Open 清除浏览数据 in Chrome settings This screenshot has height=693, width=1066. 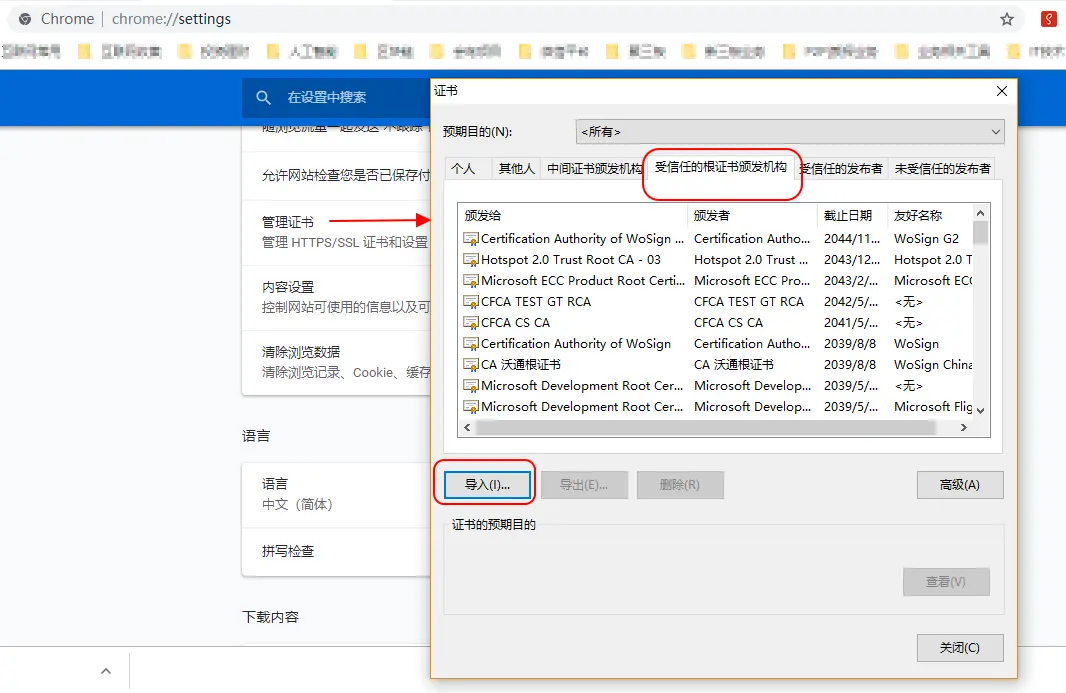click(x=337, y=362)
